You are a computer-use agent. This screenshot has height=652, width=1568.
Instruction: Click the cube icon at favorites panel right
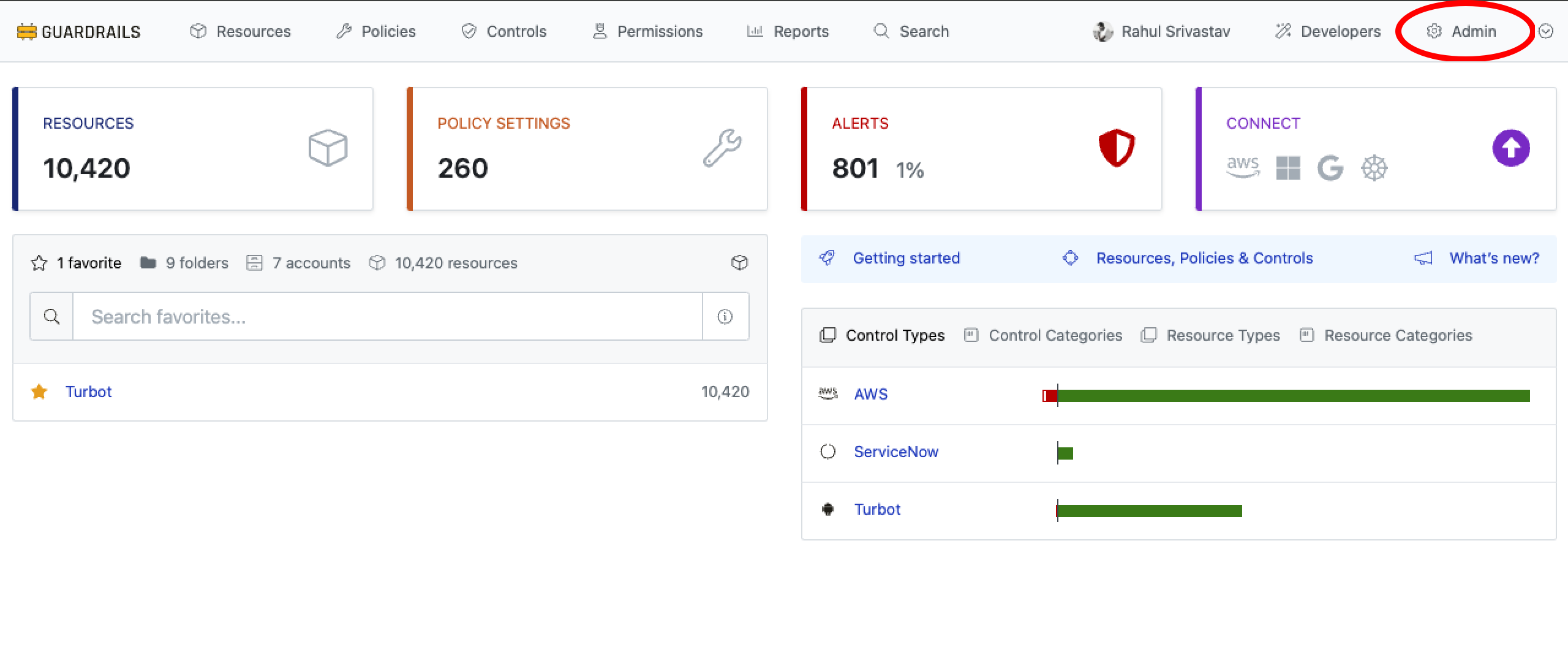[739, 263]
